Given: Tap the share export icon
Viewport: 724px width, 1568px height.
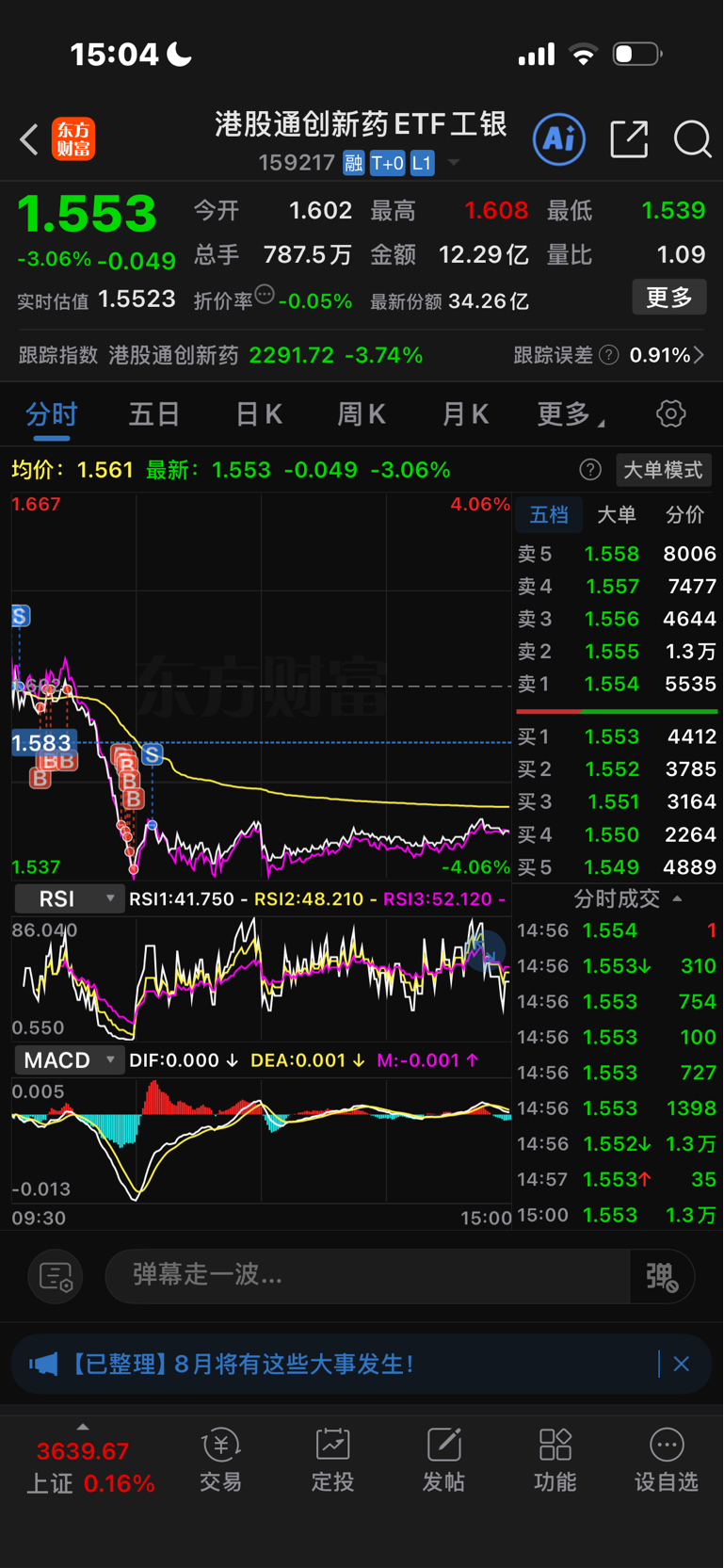Looking at the screenshot, I should (x=629, y=139).
